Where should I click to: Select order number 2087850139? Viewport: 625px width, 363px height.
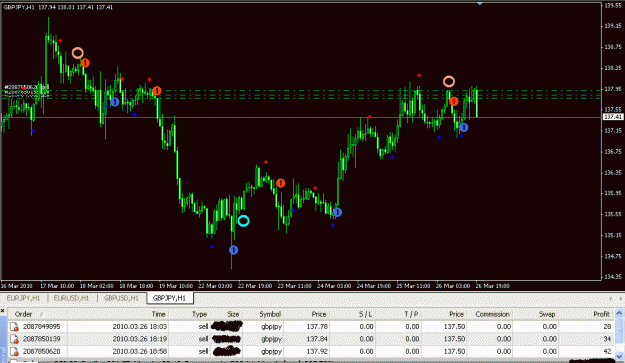(41, 339)
